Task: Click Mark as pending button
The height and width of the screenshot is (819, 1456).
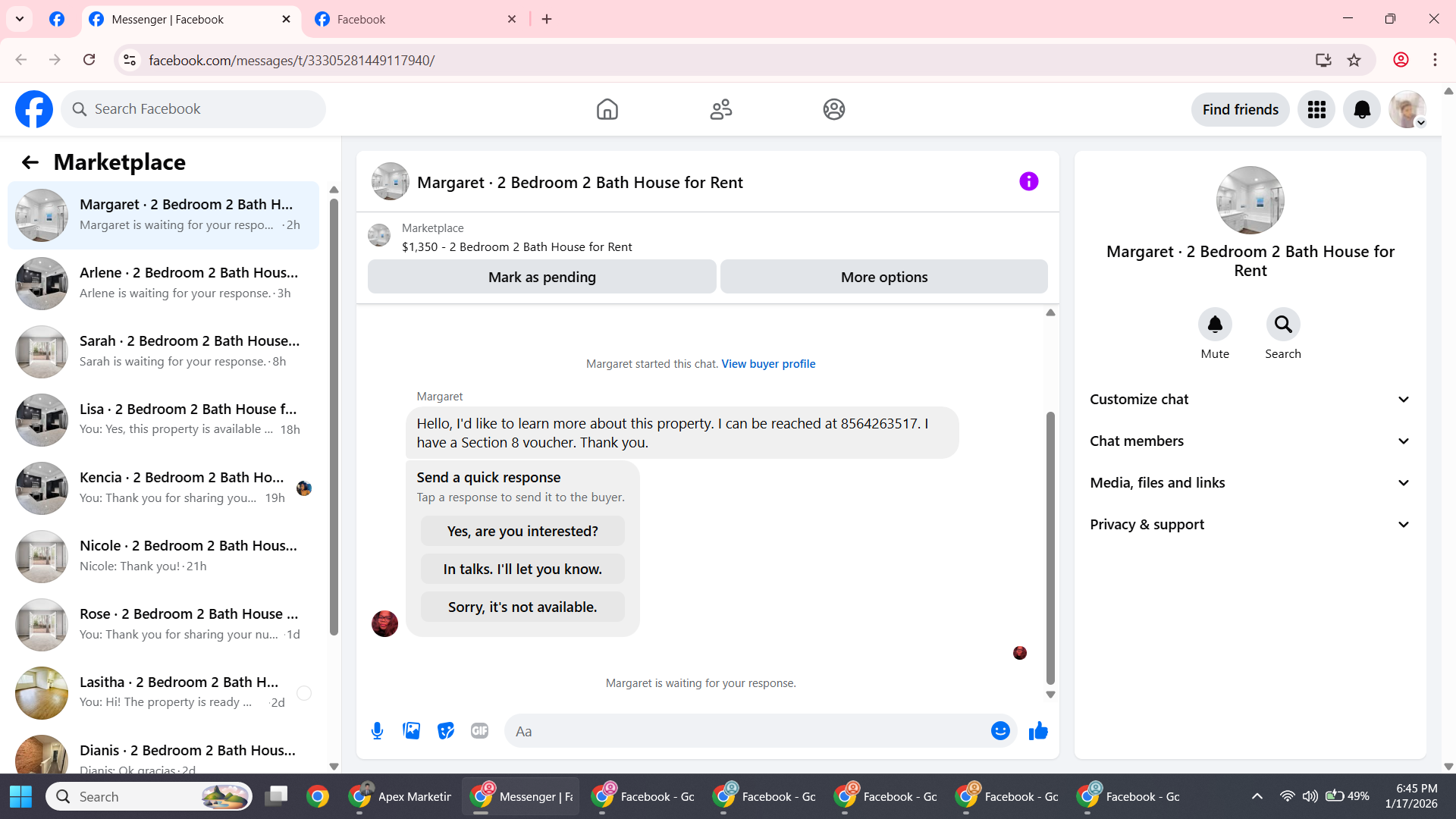Action: click(x=541, y=278)
